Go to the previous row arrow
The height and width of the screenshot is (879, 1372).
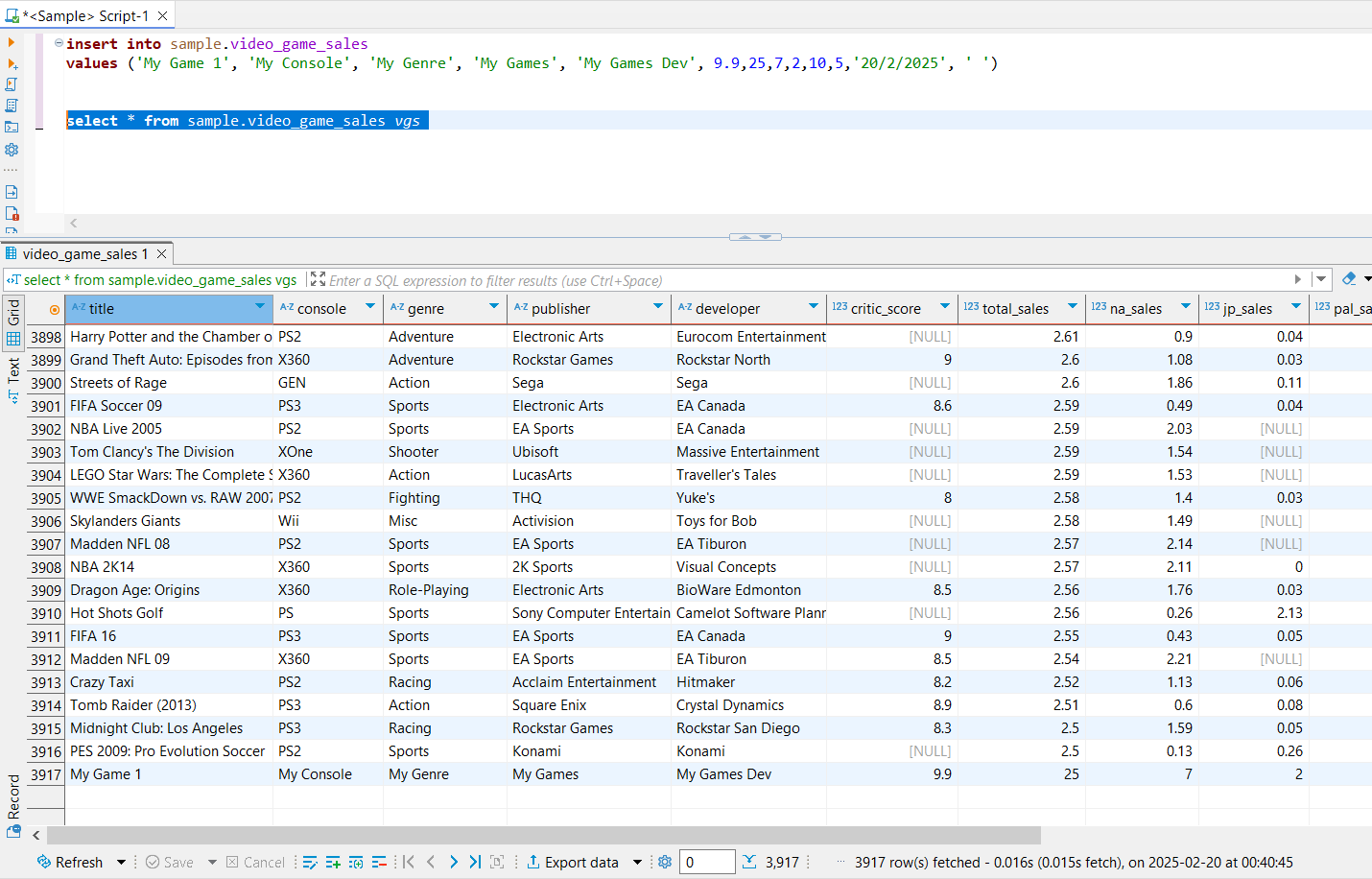[431, 862]
